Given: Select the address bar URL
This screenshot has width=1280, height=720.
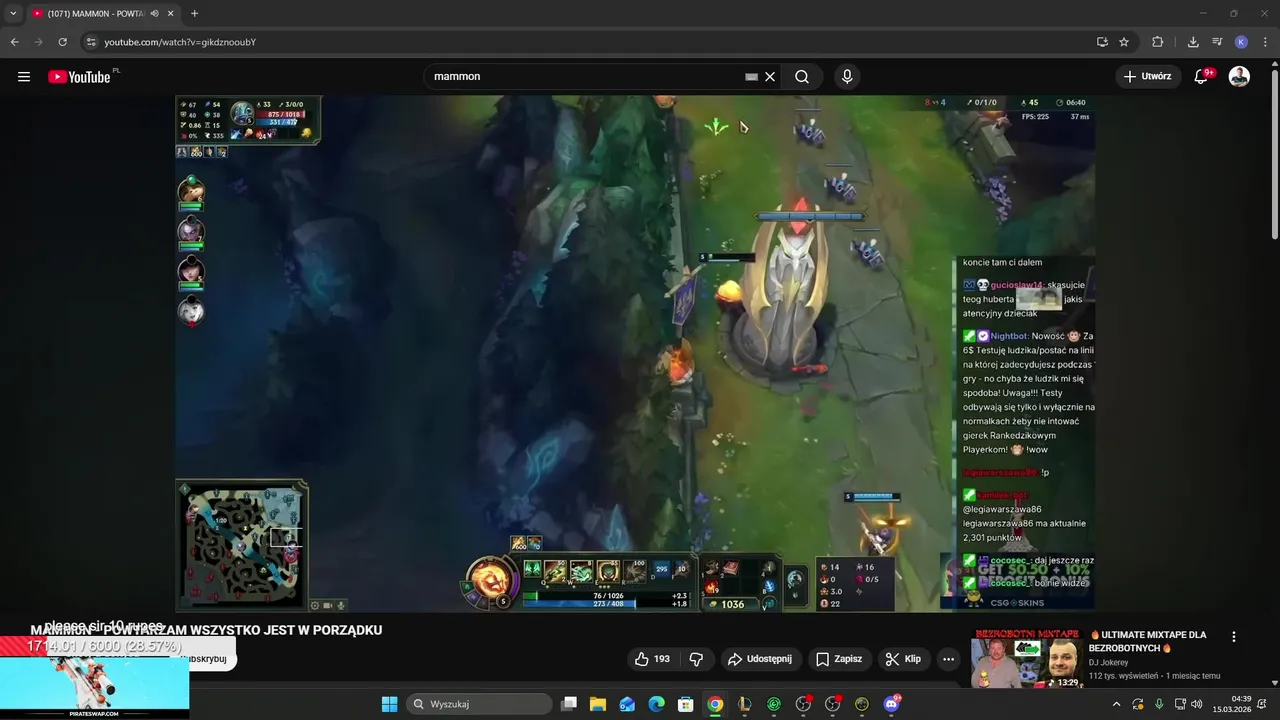Looking at the screenshot, I should [x=180, y=42].
